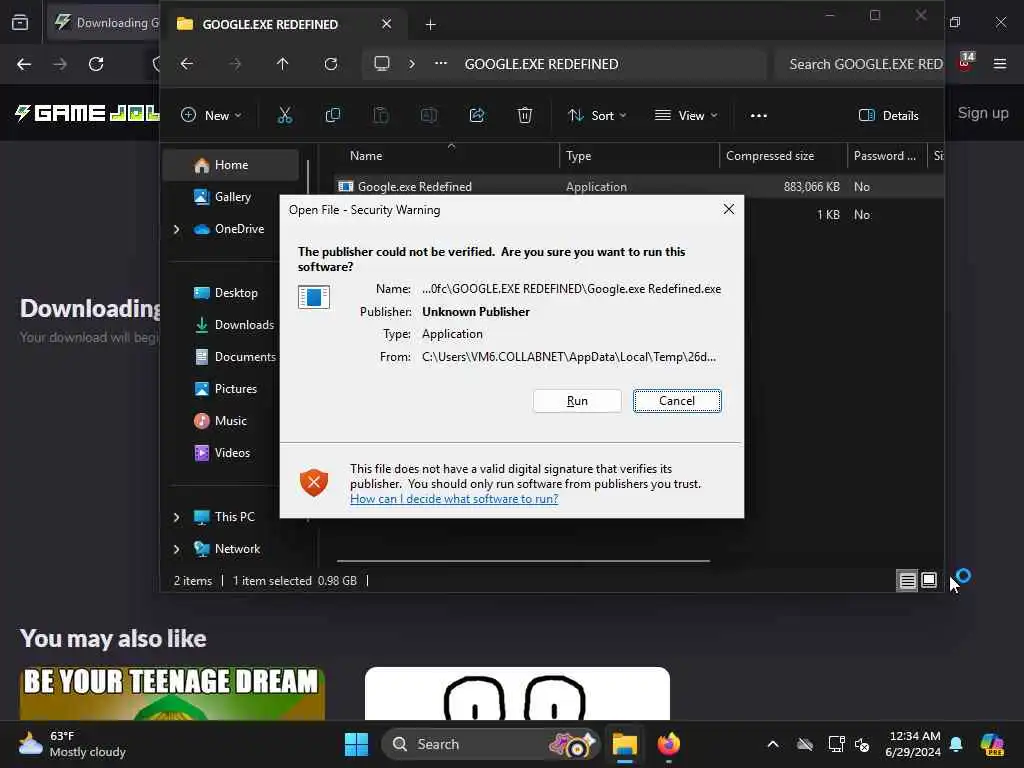Click the Share icon in Explorer toolbar
1024x768 pixels.
(x=477, y=116)
